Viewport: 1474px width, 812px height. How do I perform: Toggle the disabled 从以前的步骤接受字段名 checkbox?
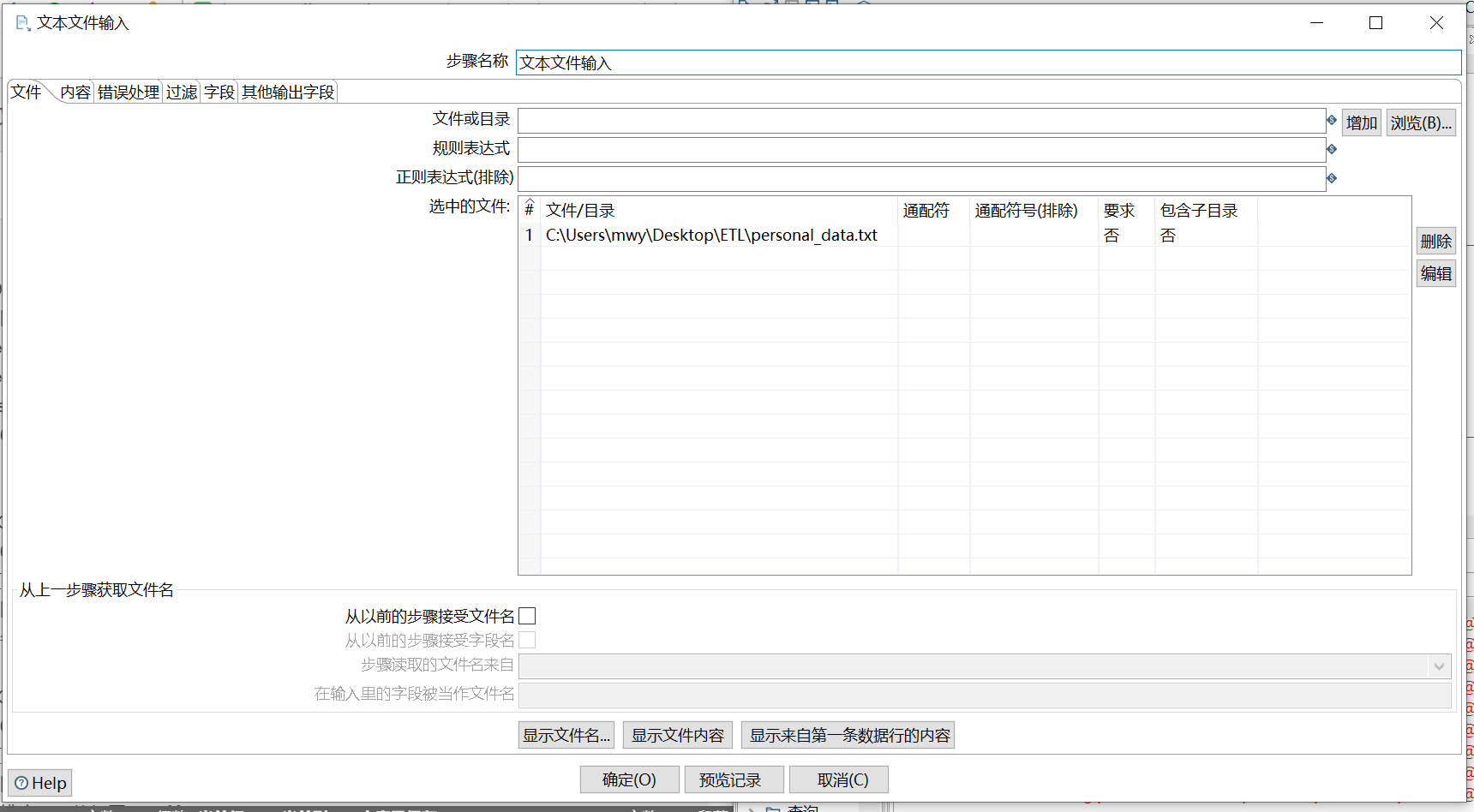point(527,640)
